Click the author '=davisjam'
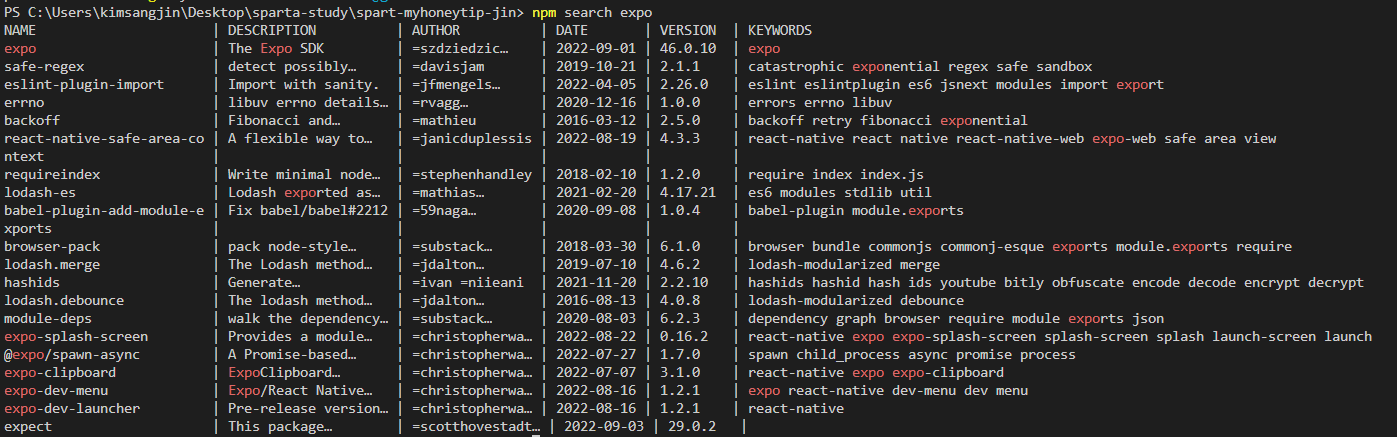The height and width of the screenshot is (437, 1397). [447, 66]
